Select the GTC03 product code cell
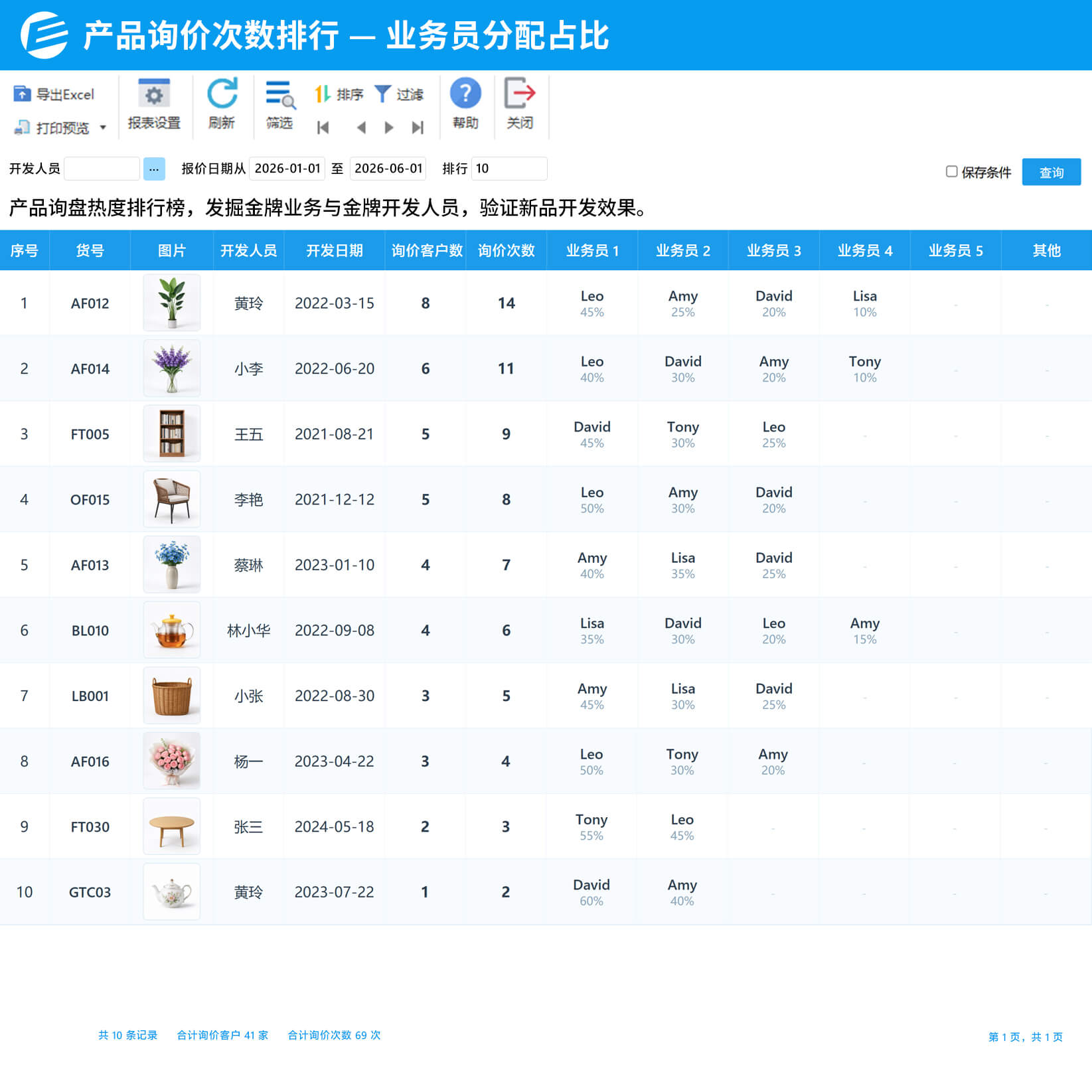This screenshot has width=1092, height=1092. (x=90, y=892)
